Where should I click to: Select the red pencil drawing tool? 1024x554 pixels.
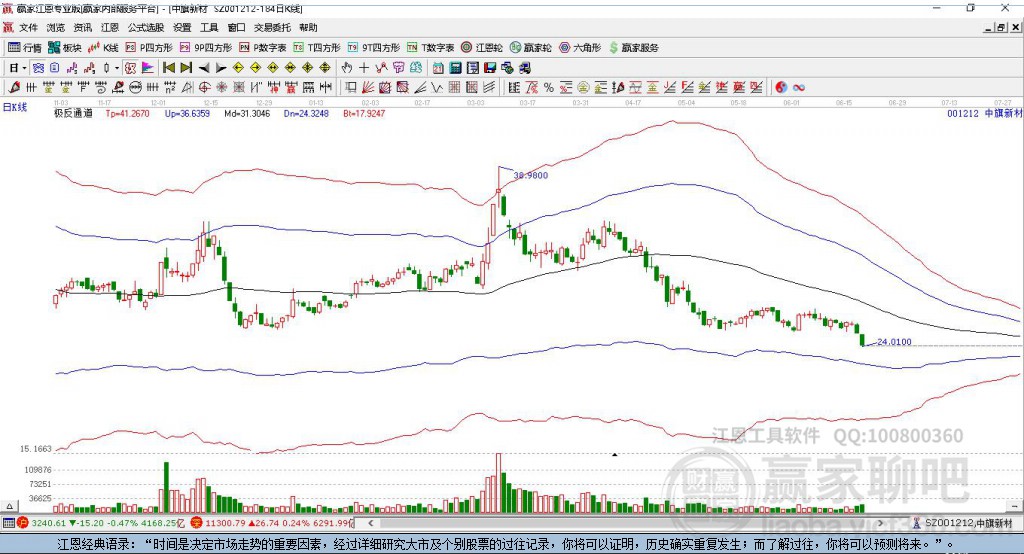coord(14,88)
